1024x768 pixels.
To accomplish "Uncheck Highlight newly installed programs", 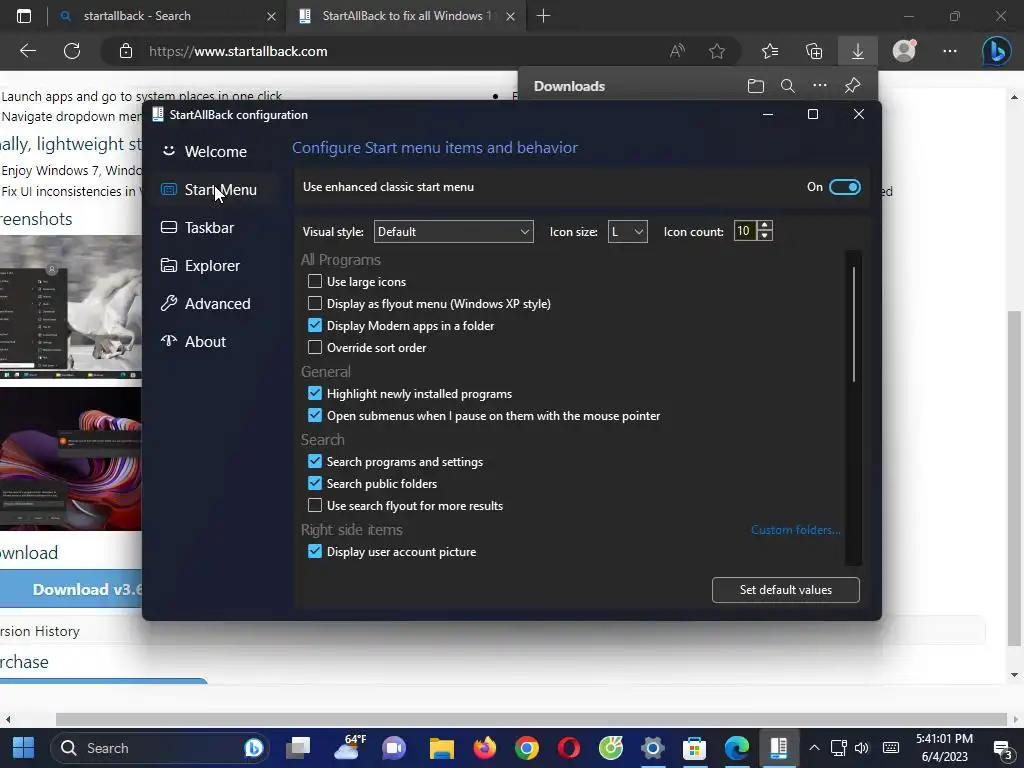I will coord(315,393).
